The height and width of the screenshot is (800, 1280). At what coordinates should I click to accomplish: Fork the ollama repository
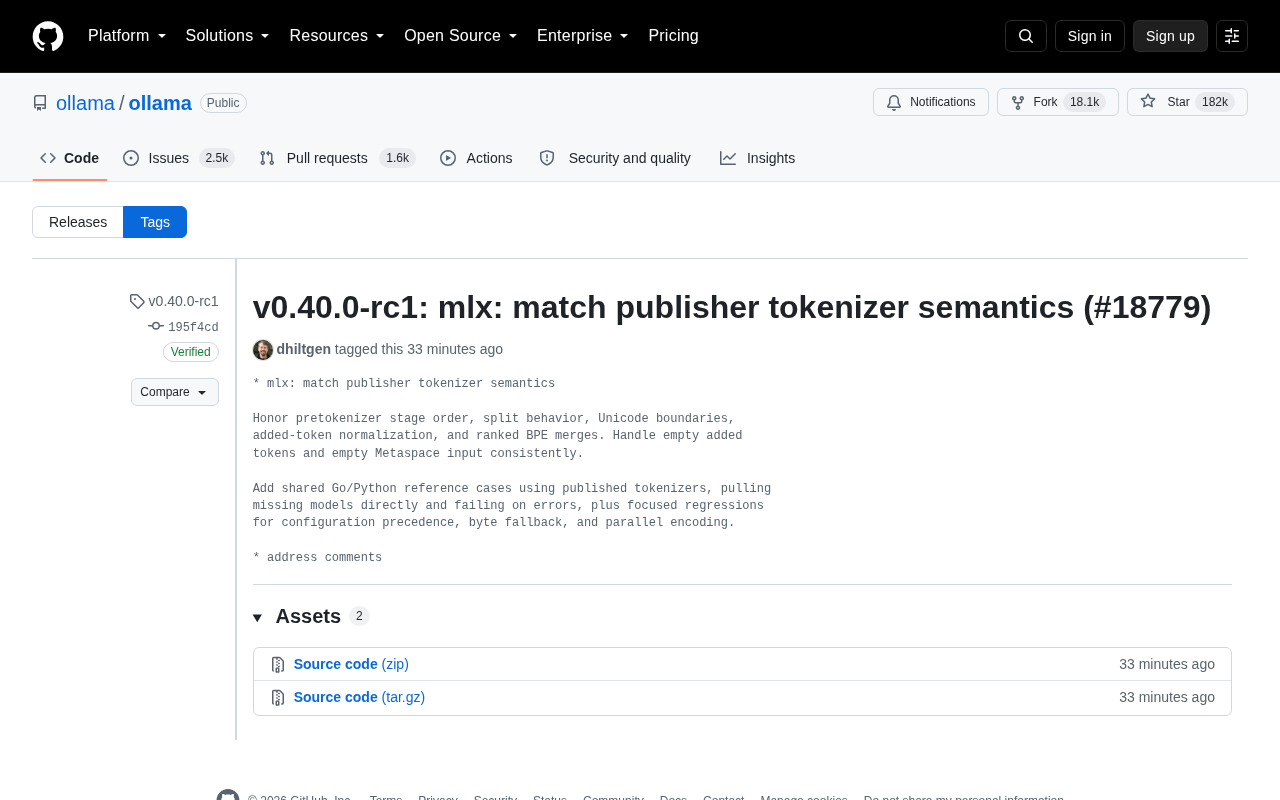point(1058,102)
